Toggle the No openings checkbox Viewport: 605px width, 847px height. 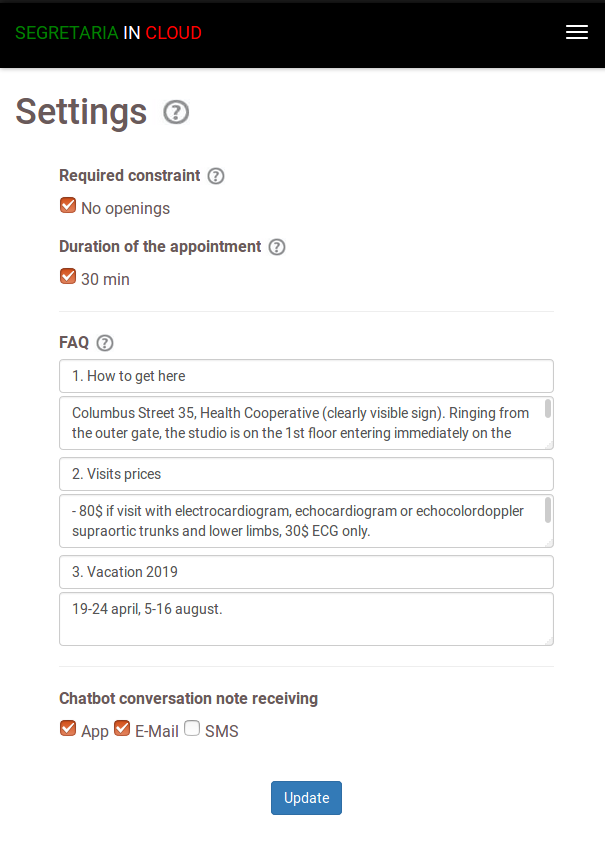click(x=68, y=206)
